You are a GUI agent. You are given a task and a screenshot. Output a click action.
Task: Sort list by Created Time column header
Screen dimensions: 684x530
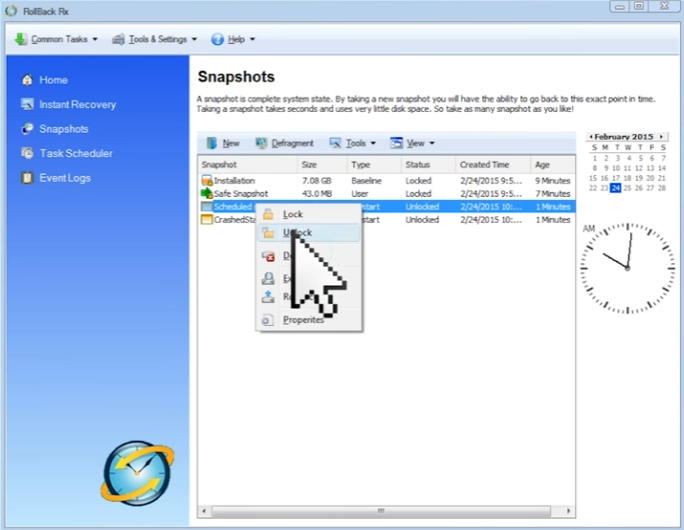tap(485, 164)
